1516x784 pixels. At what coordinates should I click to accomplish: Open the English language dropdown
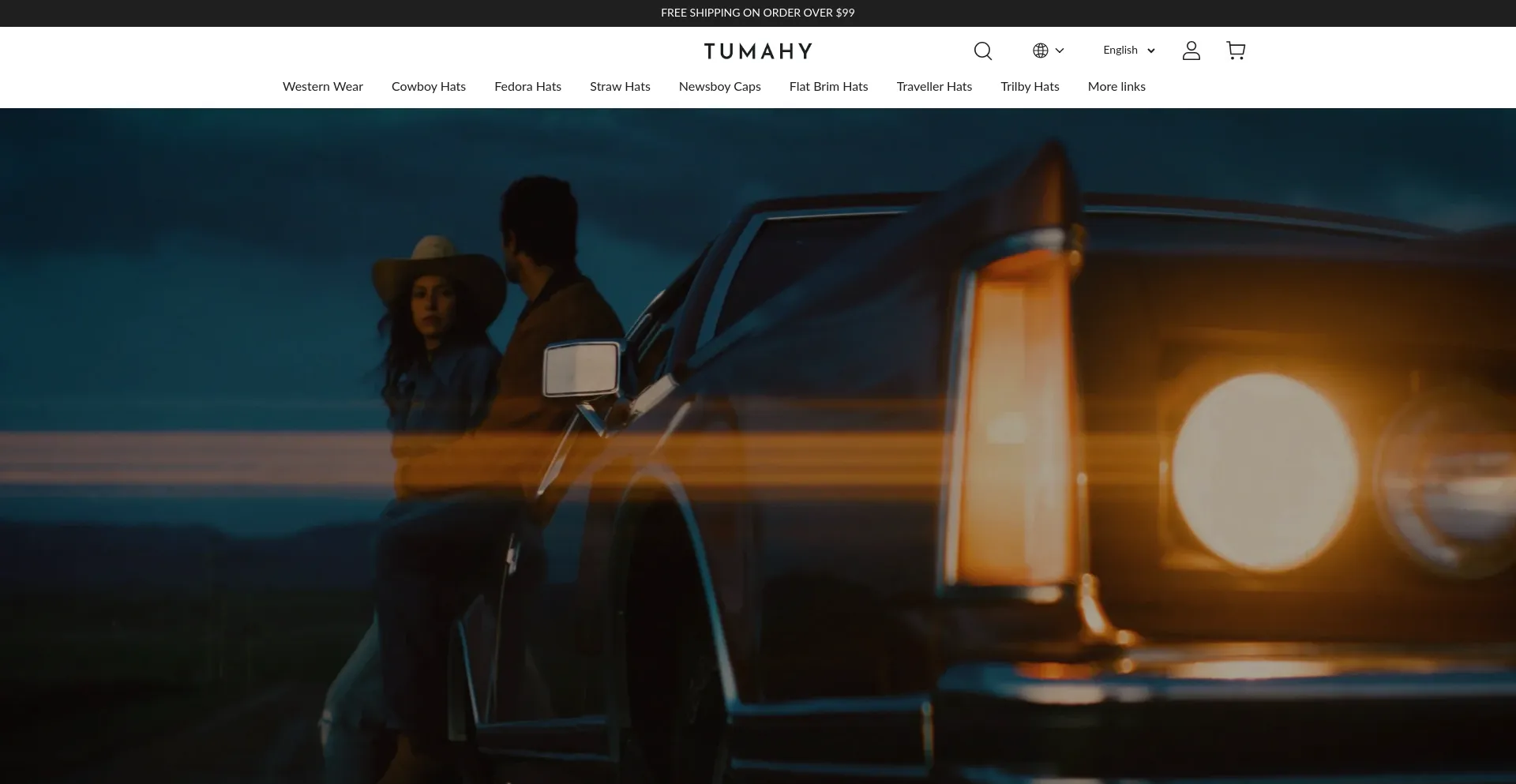[1129, 50]
